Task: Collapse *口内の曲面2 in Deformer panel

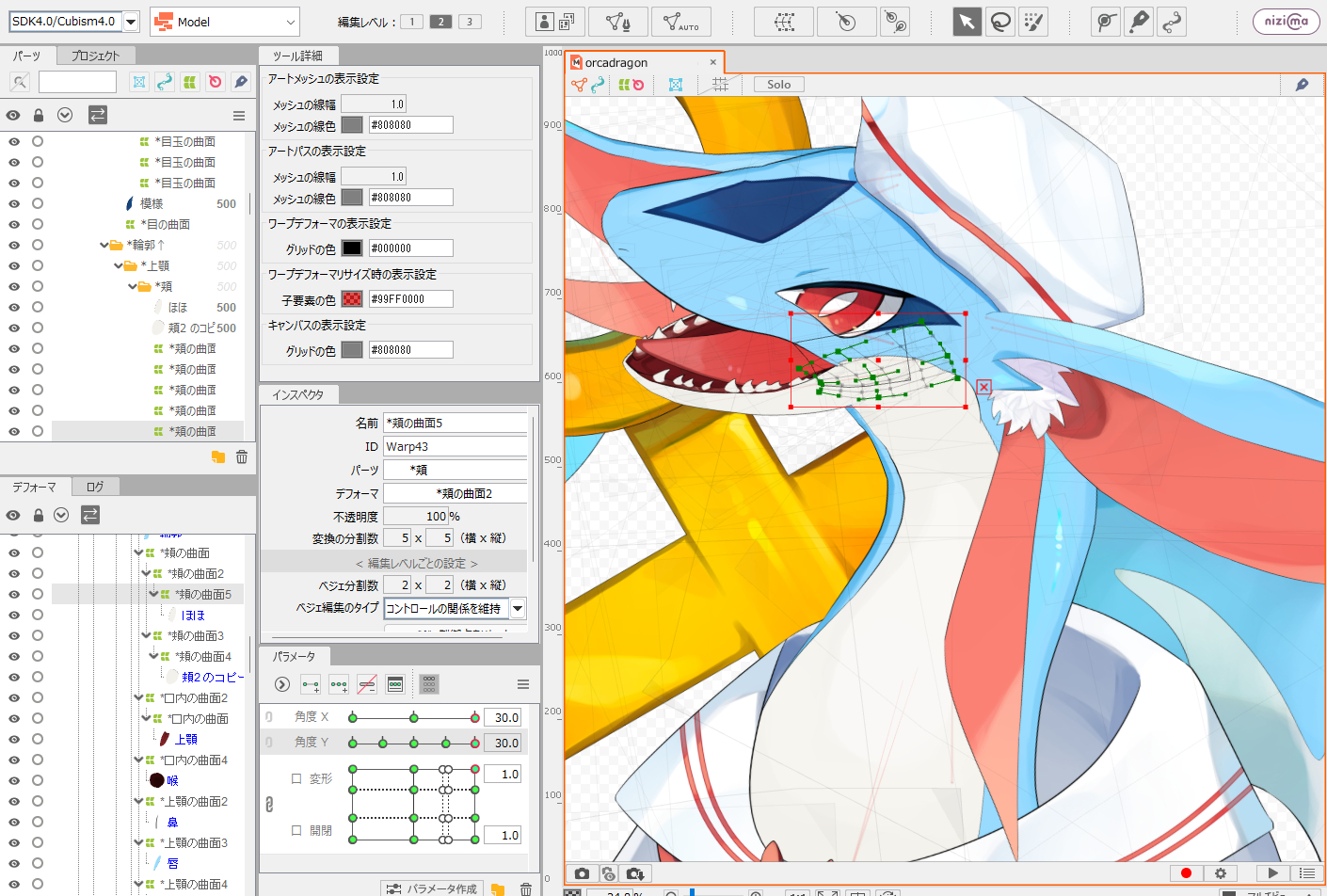Action: (x=138, y=697)
